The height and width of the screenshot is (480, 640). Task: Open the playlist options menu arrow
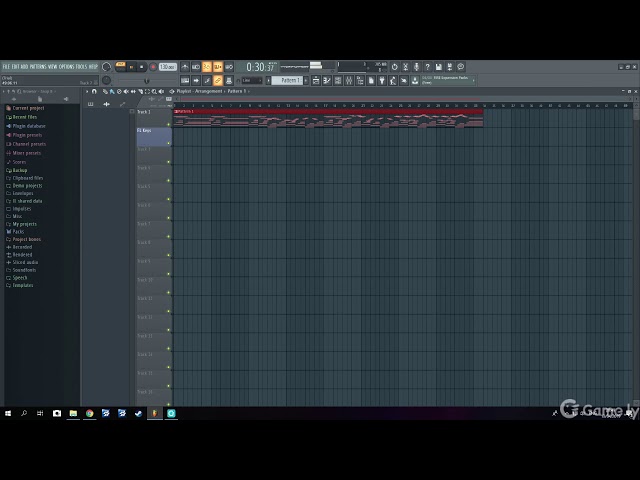tap(87, 91)
